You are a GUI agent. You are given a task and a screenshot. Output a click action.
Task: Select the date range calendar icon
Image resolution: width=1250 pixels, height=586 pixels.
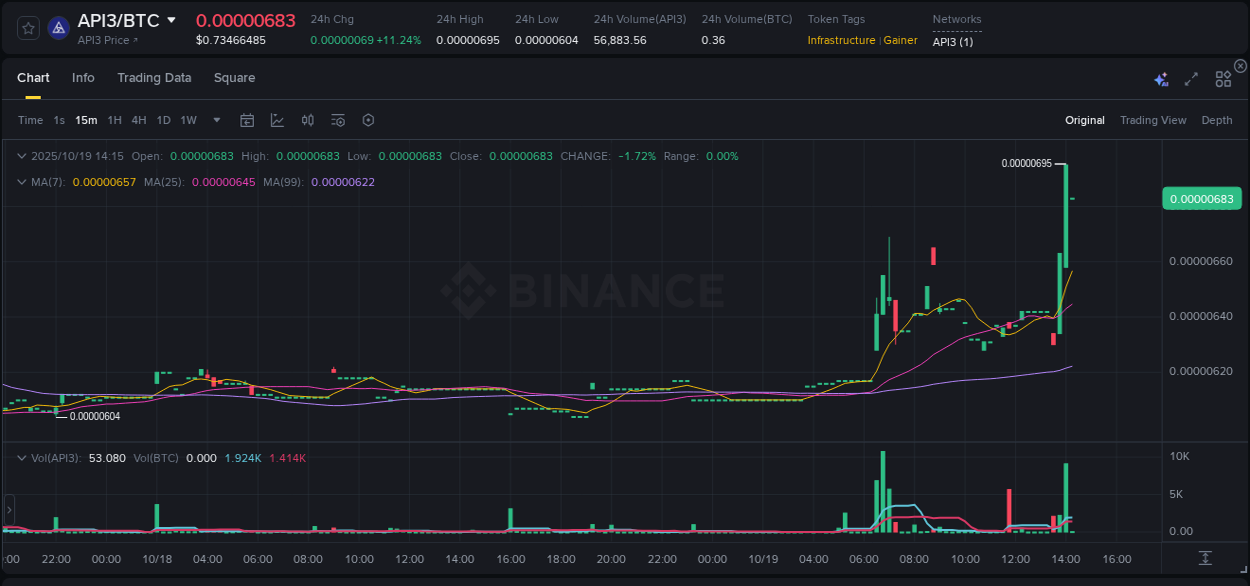point(247,120)
